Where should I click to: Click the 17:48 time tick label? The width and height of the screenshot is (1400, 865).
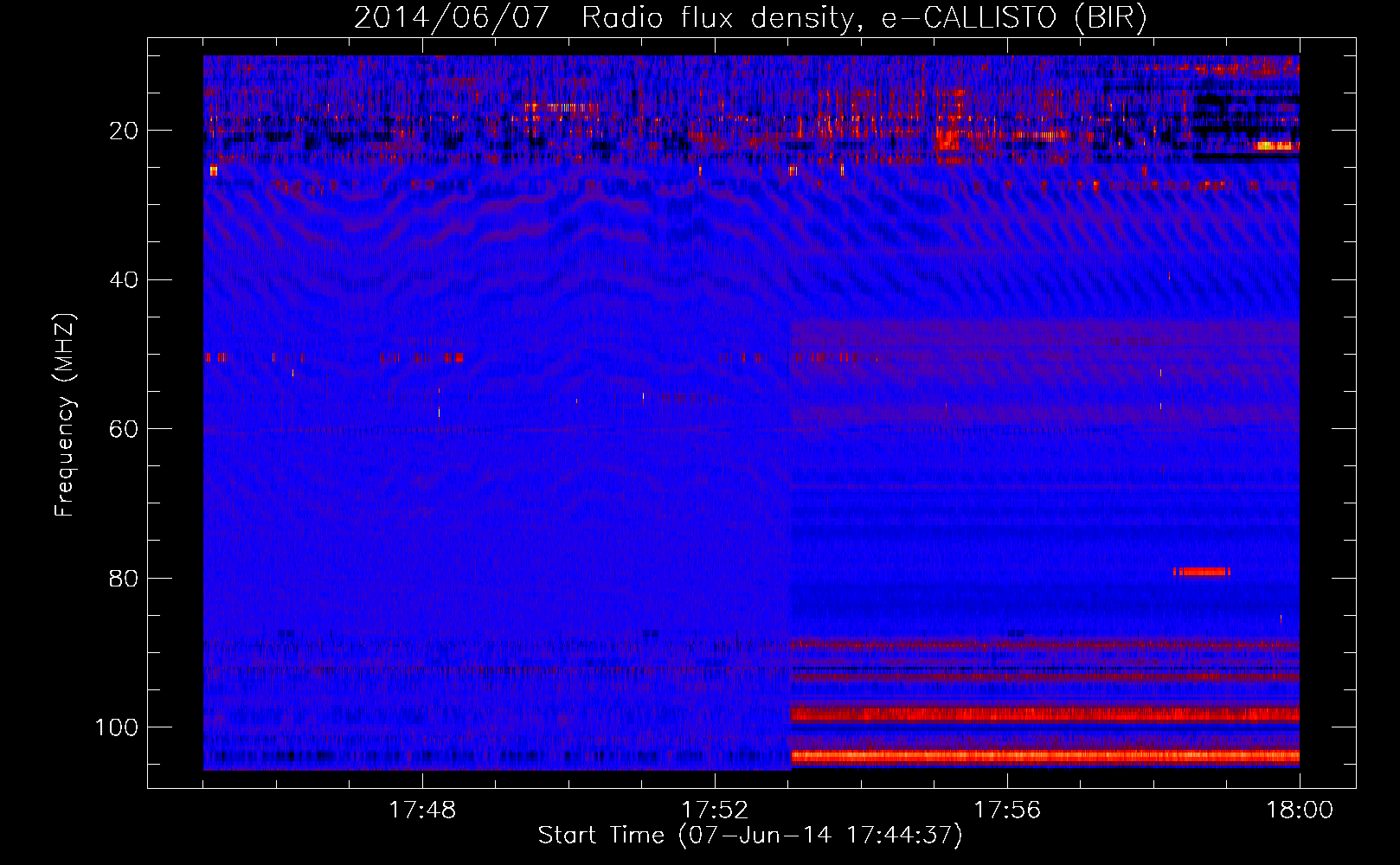pyautogui.click(x=422, y=811)
